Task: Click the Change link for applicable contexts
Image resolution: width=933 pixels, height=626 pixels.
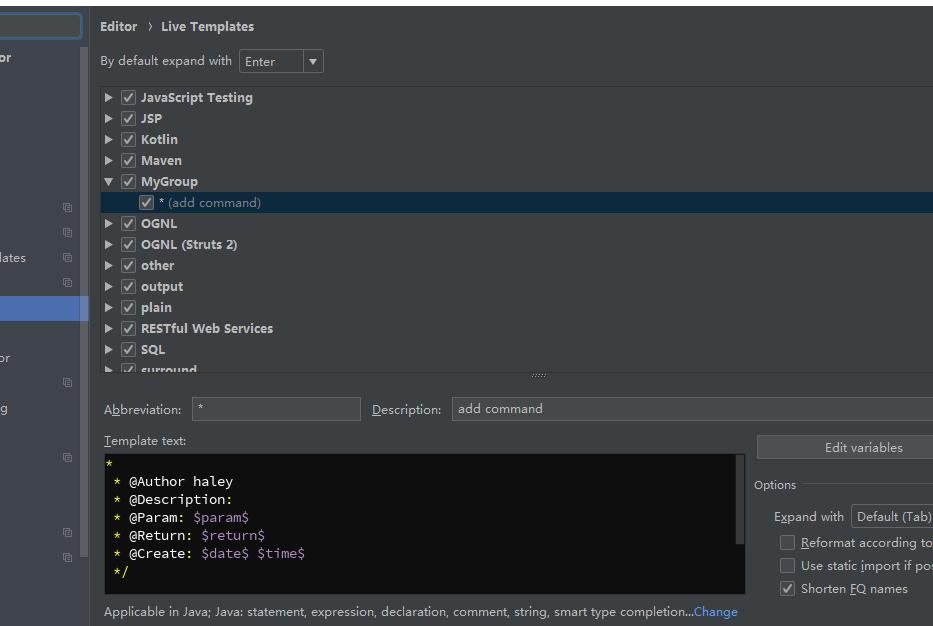Action: coord(715,612)
